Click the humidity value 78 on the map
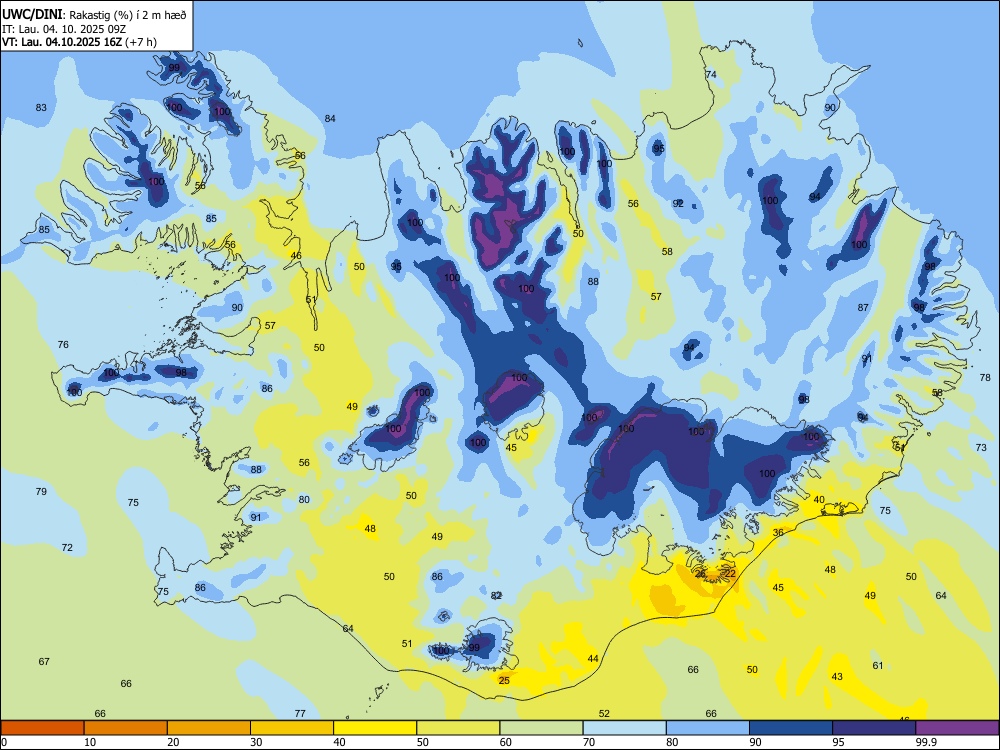Viewport: 1000px width, 750px height. (x=985, y=378)
